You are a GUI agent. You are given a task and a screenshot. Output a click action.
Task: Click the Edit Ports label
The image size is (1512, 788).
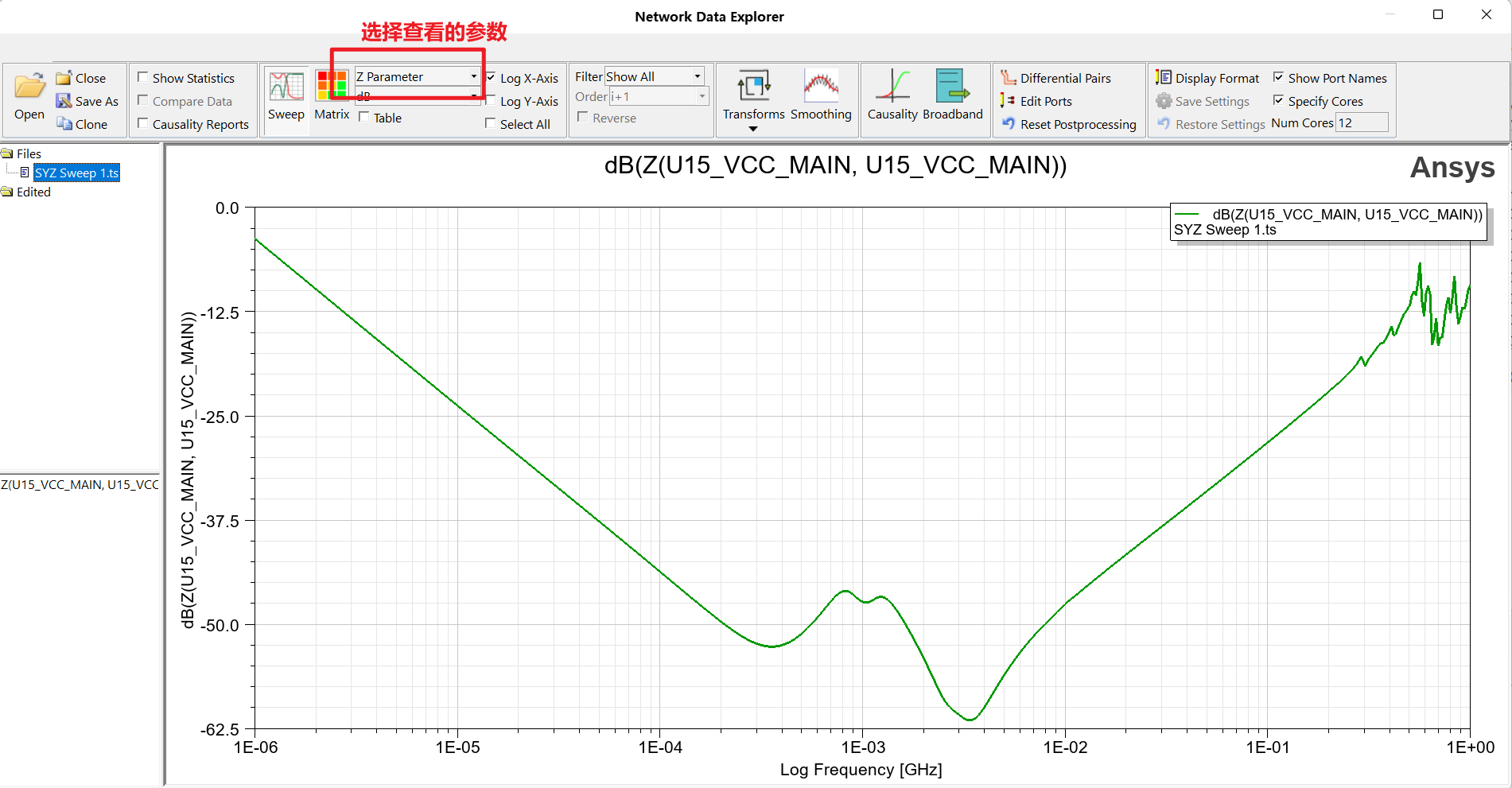pyautogui.click(x=1046, y=101)
